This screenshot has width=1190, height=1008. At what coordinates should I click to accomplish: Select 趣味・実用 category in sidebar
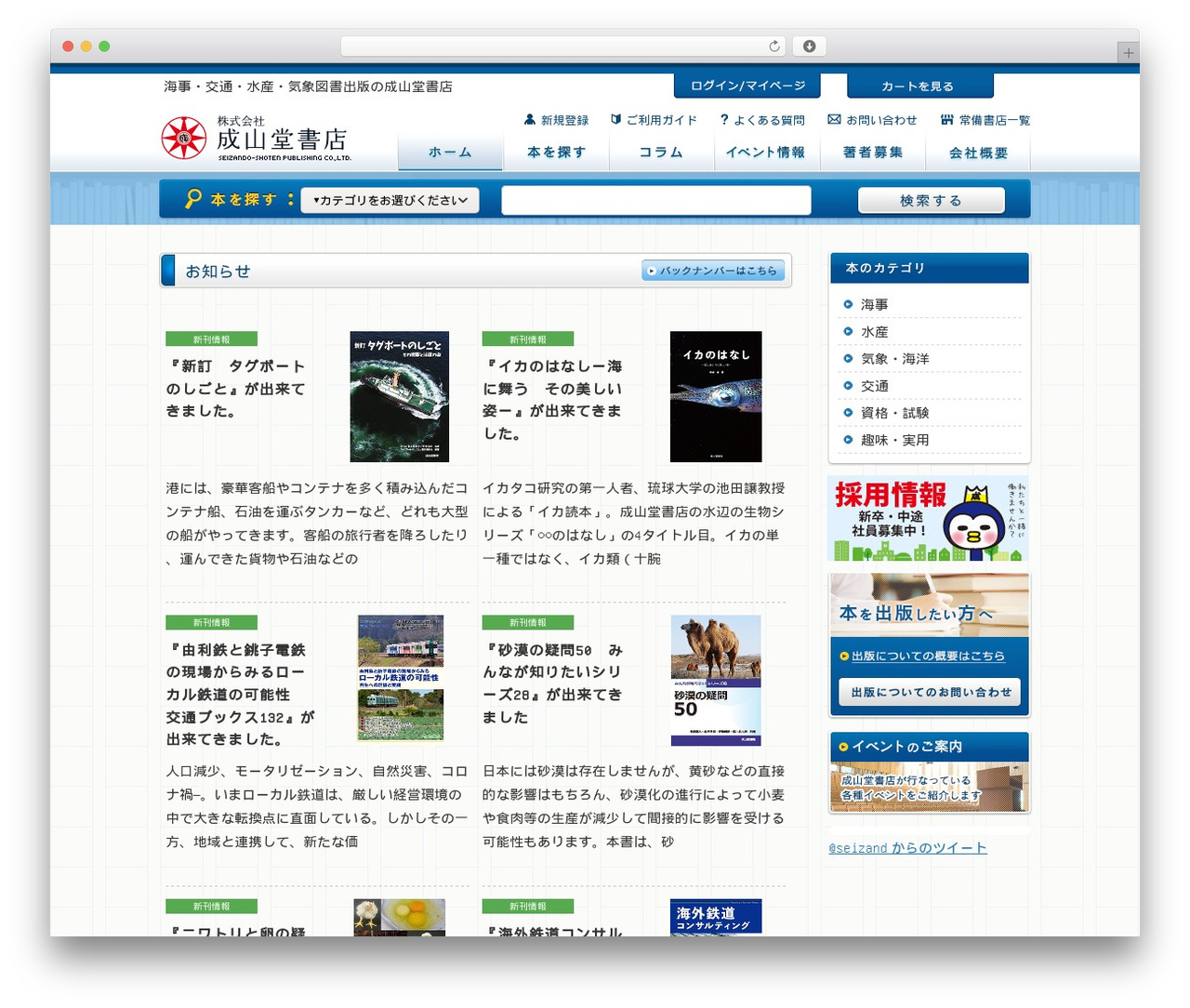coord(894,440)
